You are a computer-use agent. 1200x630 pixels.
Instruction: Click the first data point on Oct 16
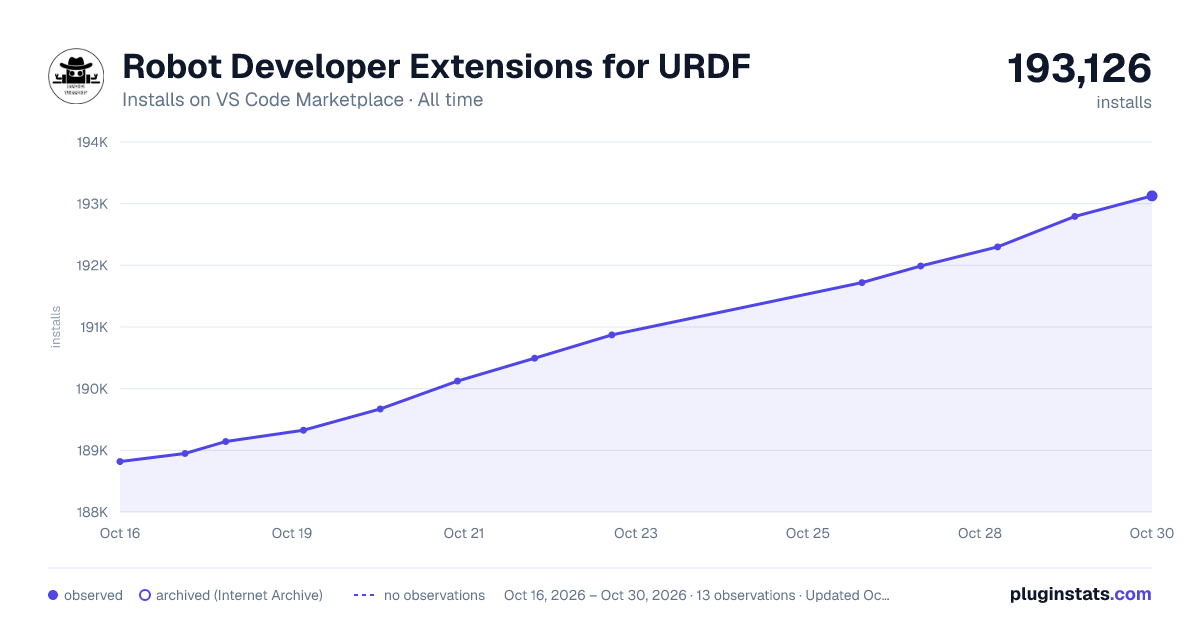[x=120, y=462]
